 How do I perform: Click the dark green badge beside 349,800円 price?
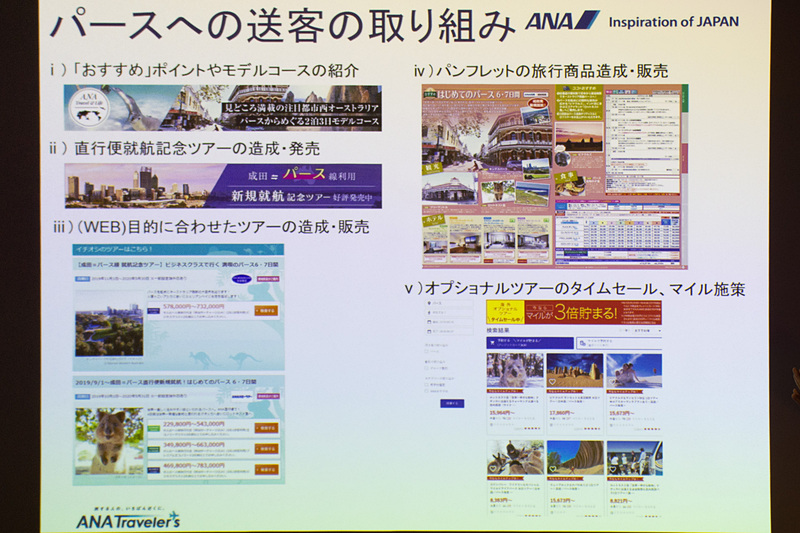pos(154,449)
